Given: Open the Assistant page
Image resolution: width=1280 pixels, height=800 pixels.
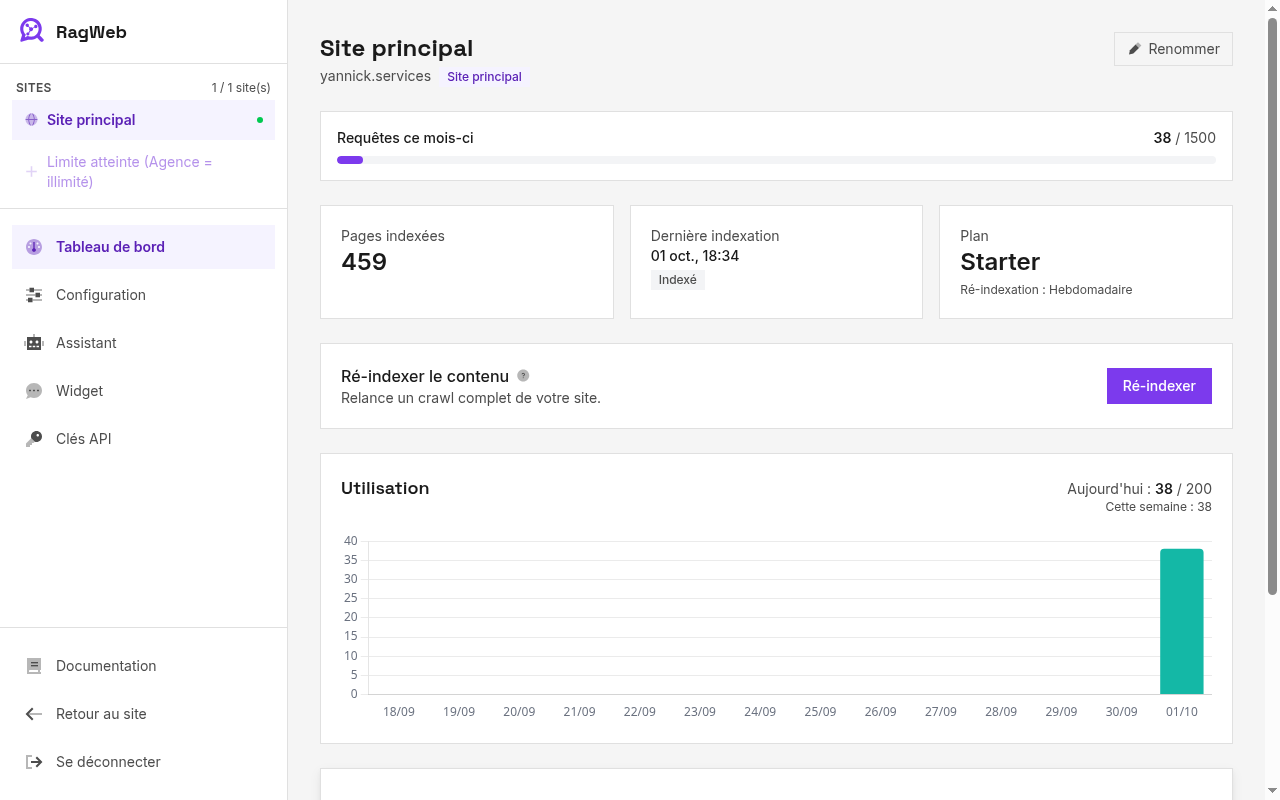Looking at the screenshot, I should pos(143,343).
